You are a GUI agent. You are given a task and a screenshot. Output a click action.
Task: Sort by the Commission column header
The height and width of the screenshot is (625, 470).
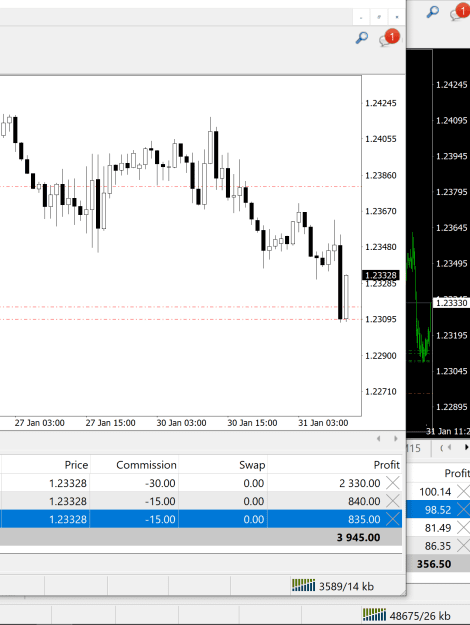146,465
